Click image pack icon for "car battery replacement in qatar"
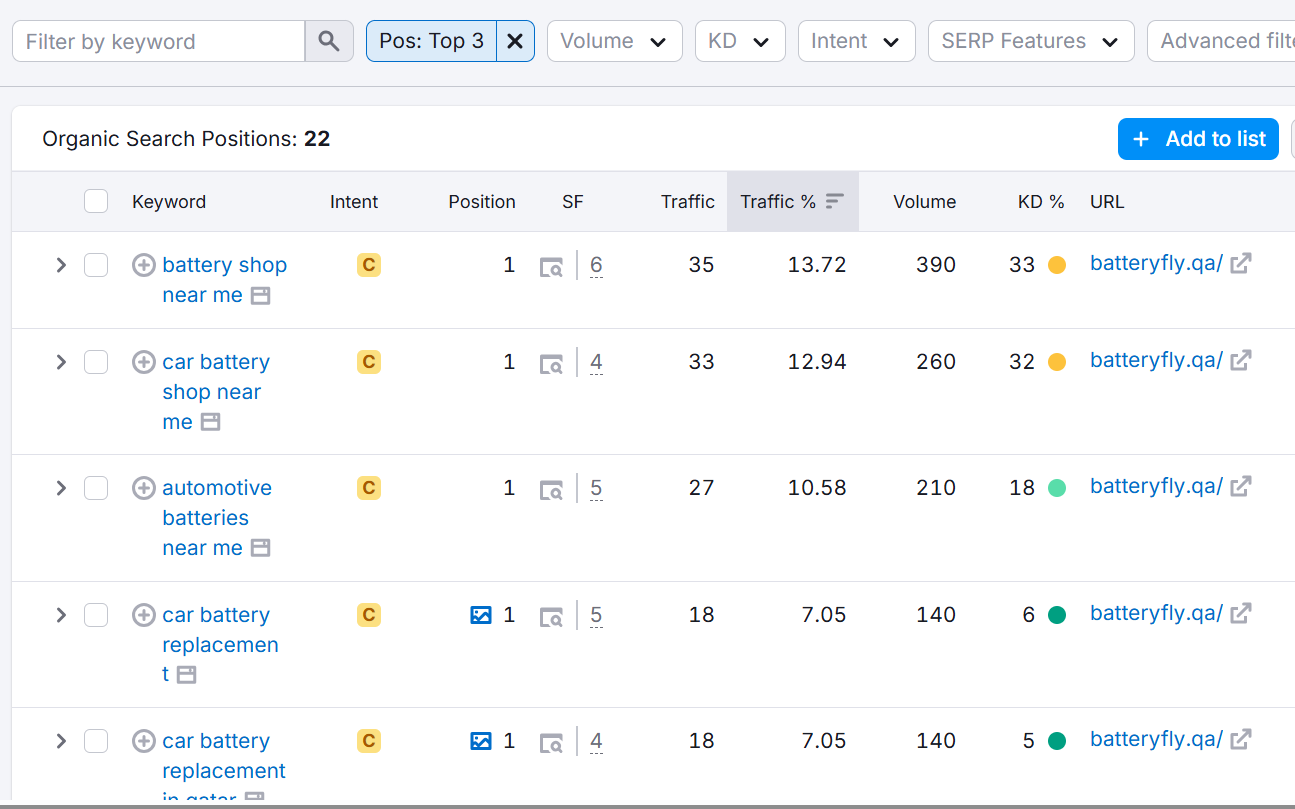This screenshot has width=1295, height=809. pos(481,741)
